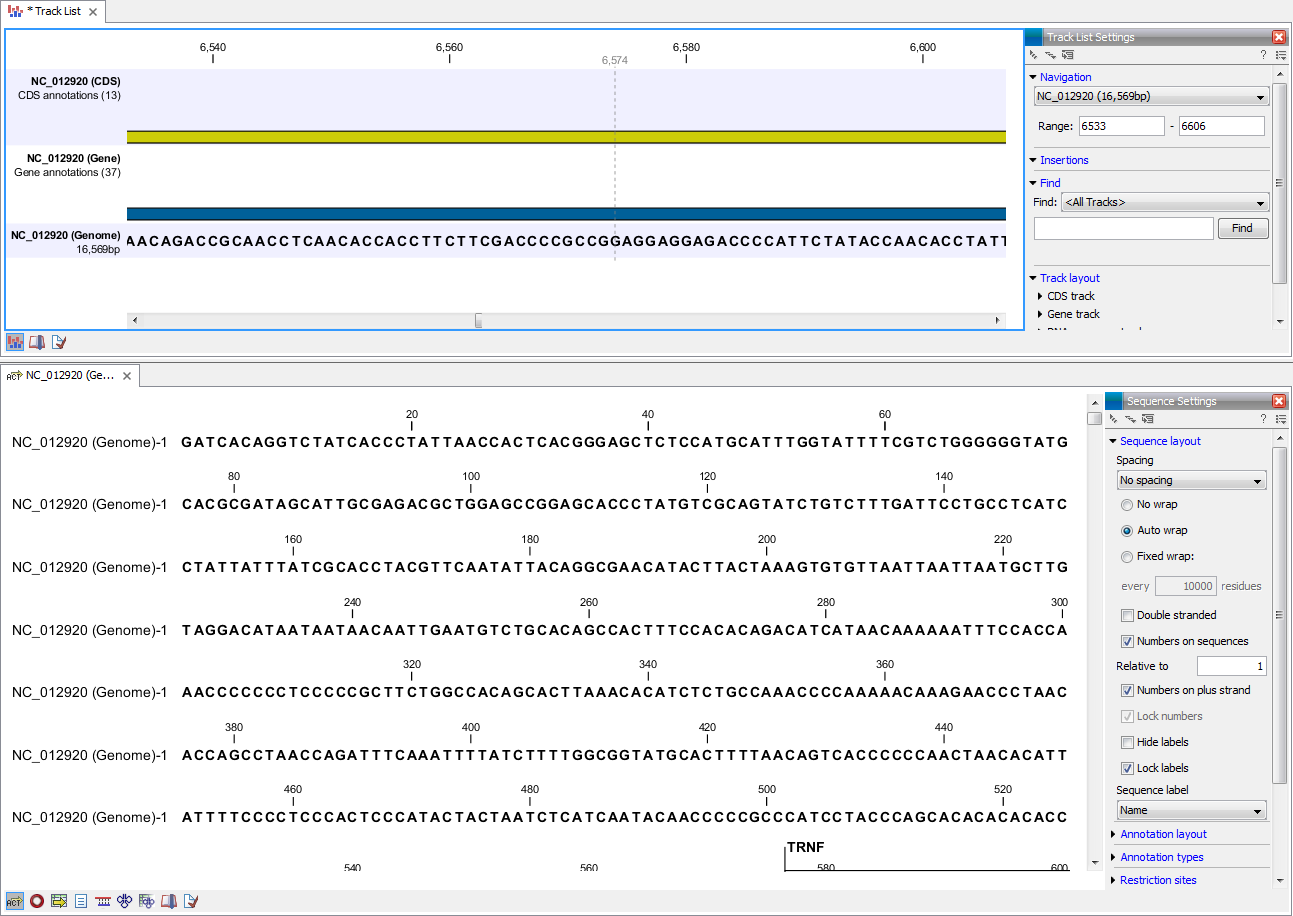Switch to the circular sequence view
The image size is (1293, 916).
coord(36,901)
